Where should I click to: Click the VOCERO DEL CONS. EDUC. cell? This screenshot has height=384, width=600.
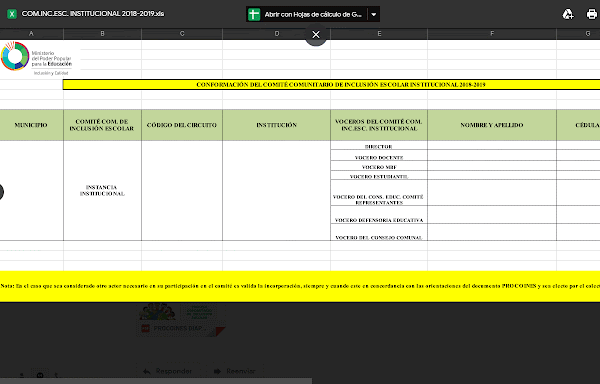pos(379,193)
